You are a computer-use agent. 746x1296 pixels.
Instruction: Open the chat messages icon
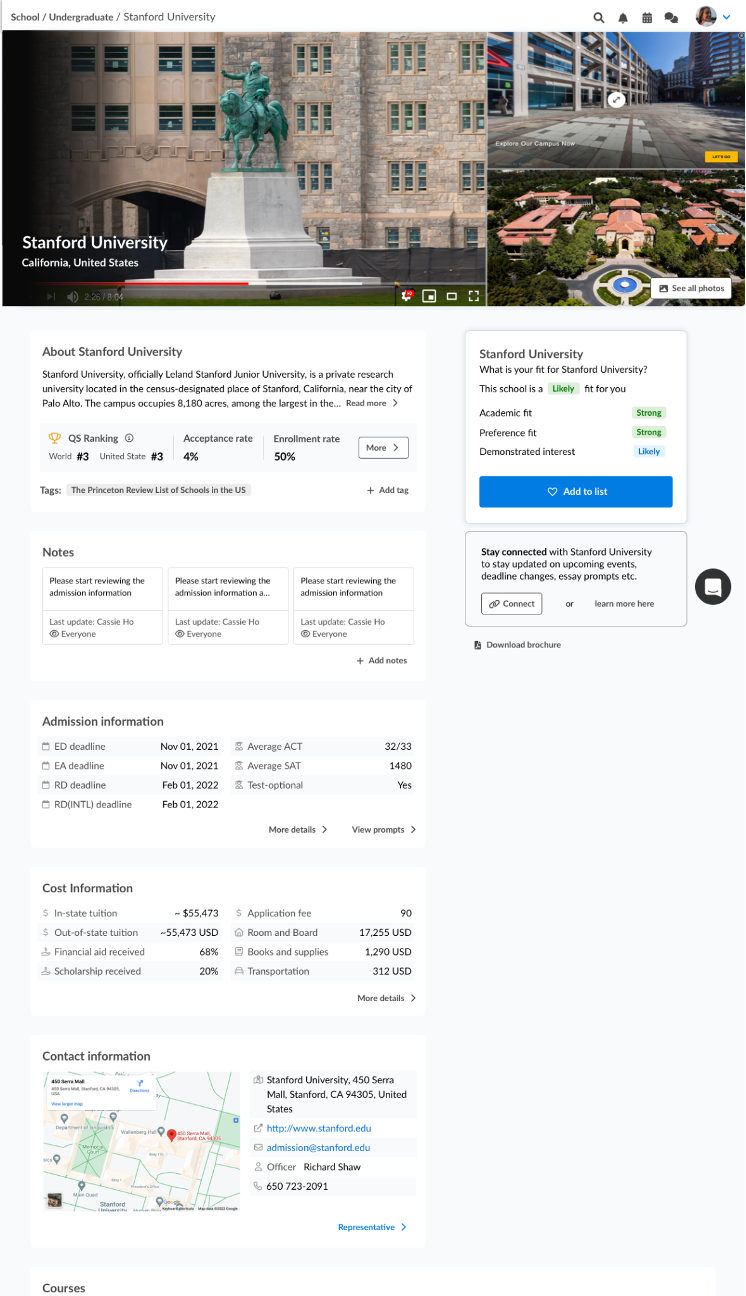[672, 17]
